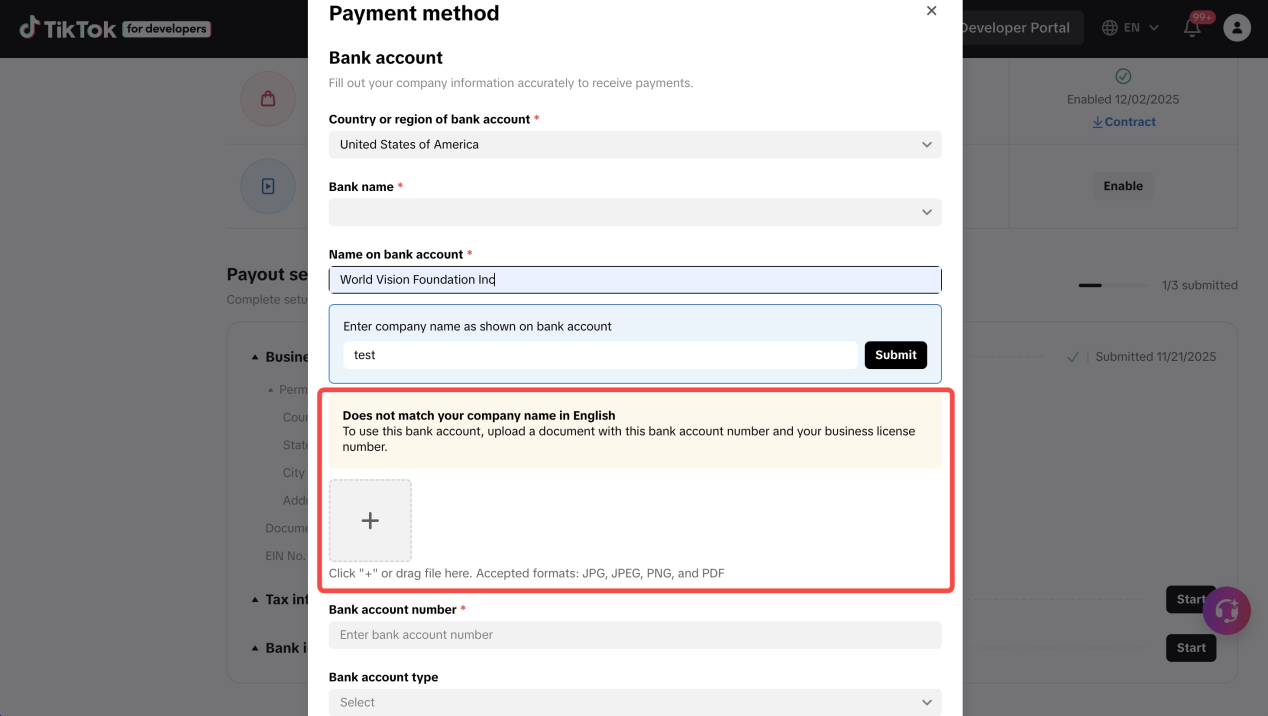Click the blue video product icon
1268x716 pixels.
click(268, 186)
